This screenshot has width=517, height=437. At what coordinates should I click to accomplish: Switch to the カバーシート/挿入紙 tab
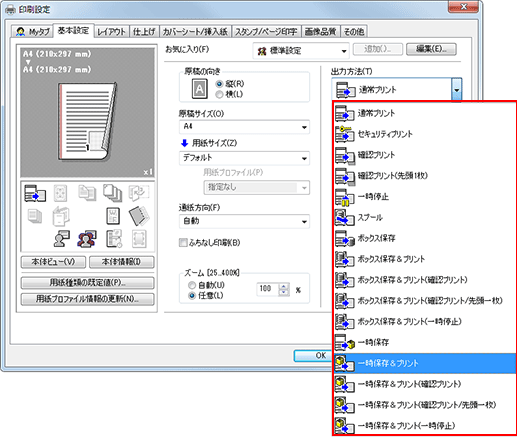point(195,32)
